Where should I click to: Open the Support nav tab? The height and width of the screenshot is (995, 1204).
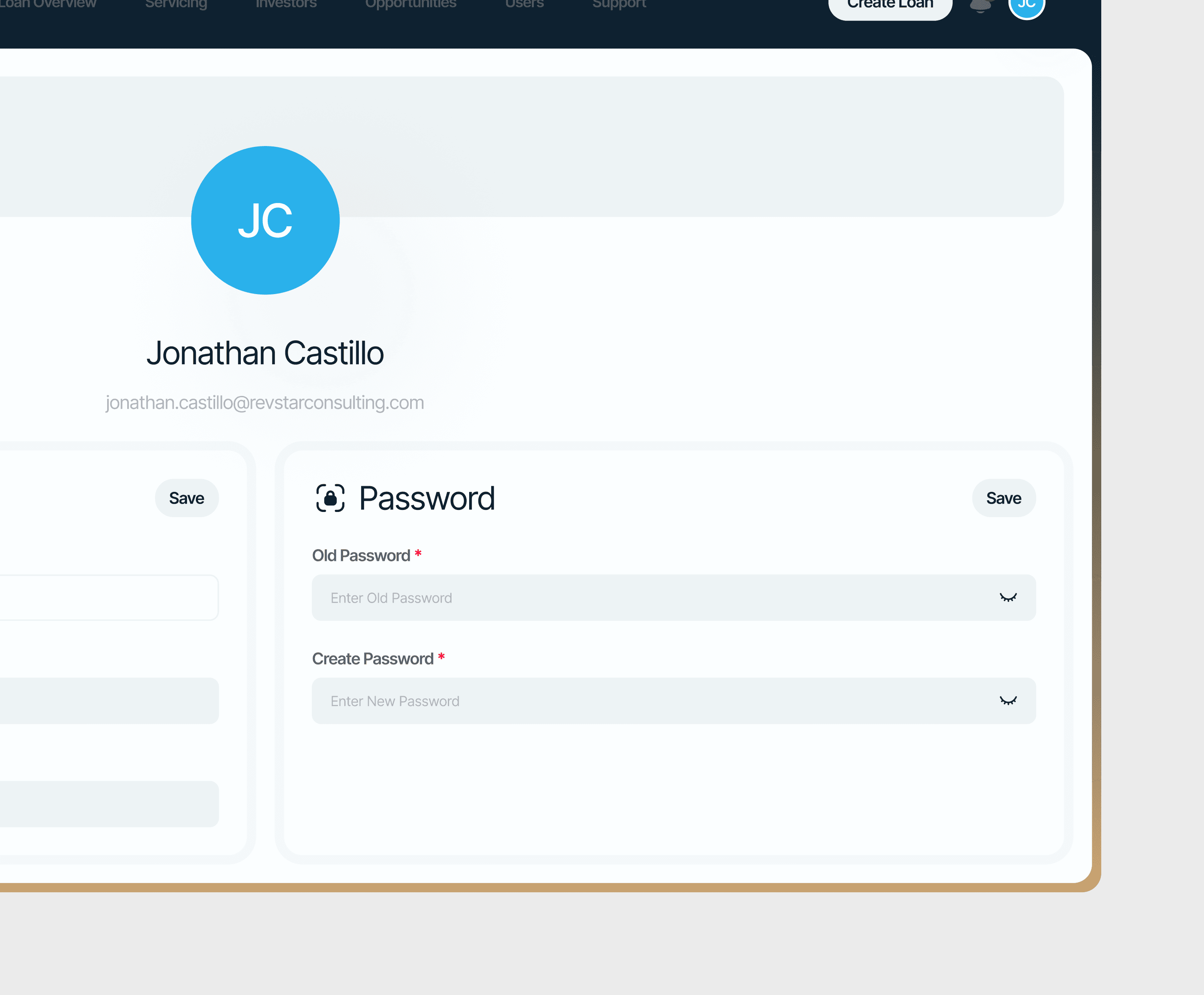[x=618, y=4]
